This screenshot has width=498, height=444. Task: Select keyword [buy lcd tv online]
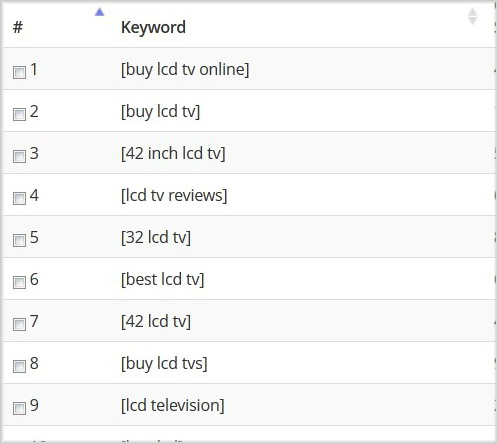tap(185, 70)
